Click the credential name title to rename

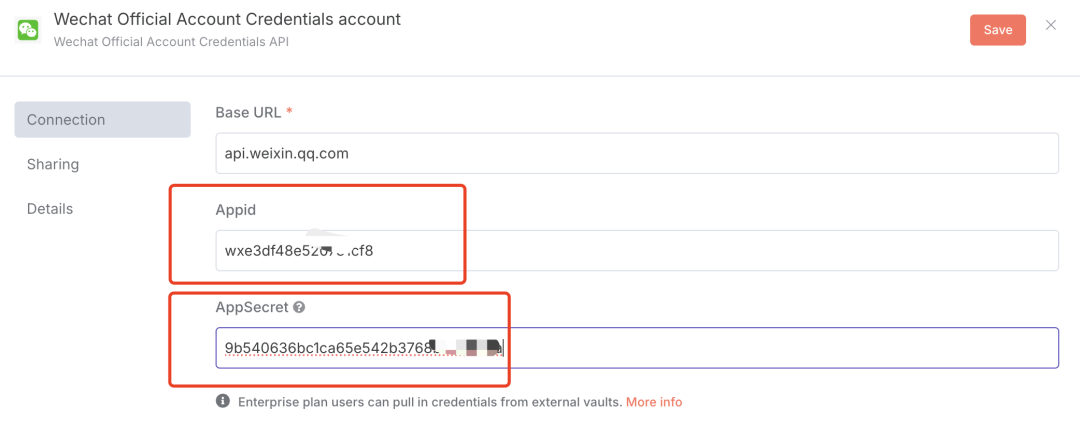[x=227, y=19]
